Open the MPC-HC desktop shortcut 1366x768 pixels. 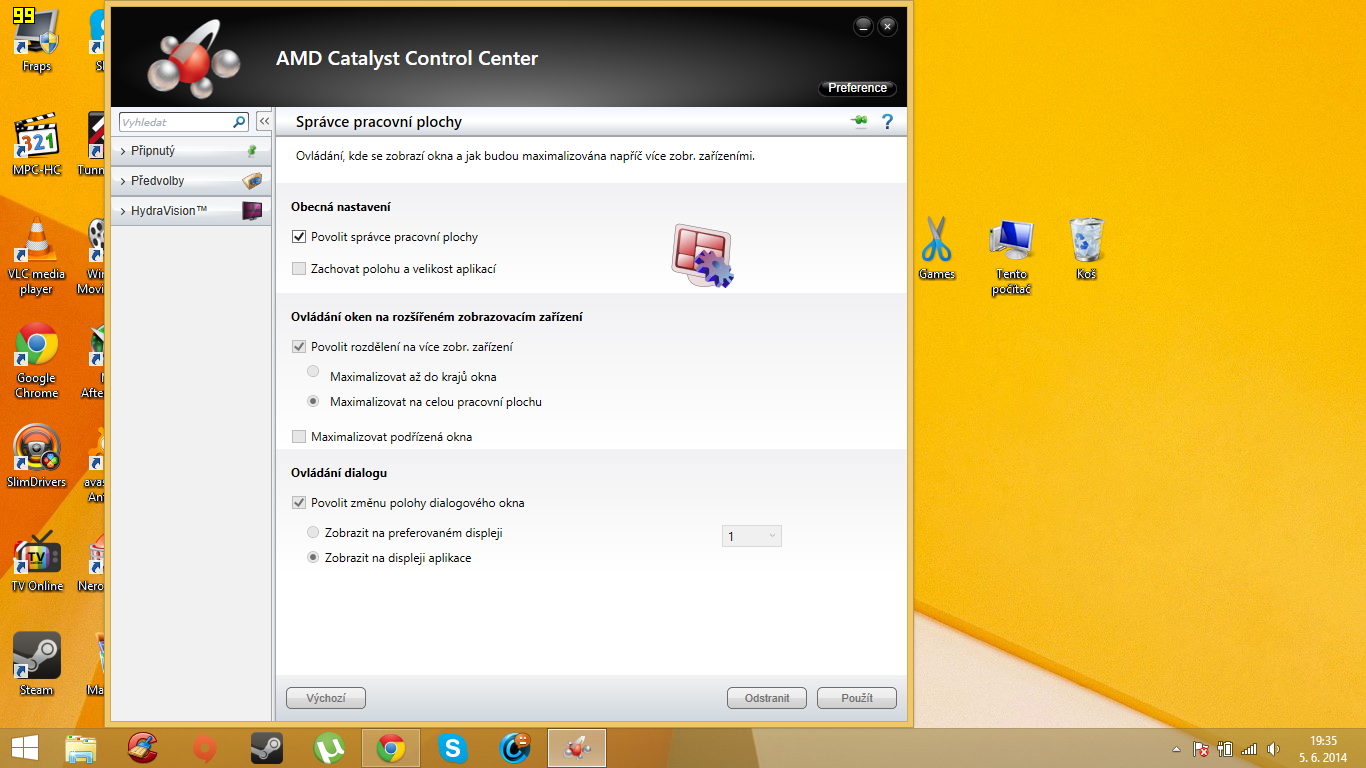(x=36, y=145)
